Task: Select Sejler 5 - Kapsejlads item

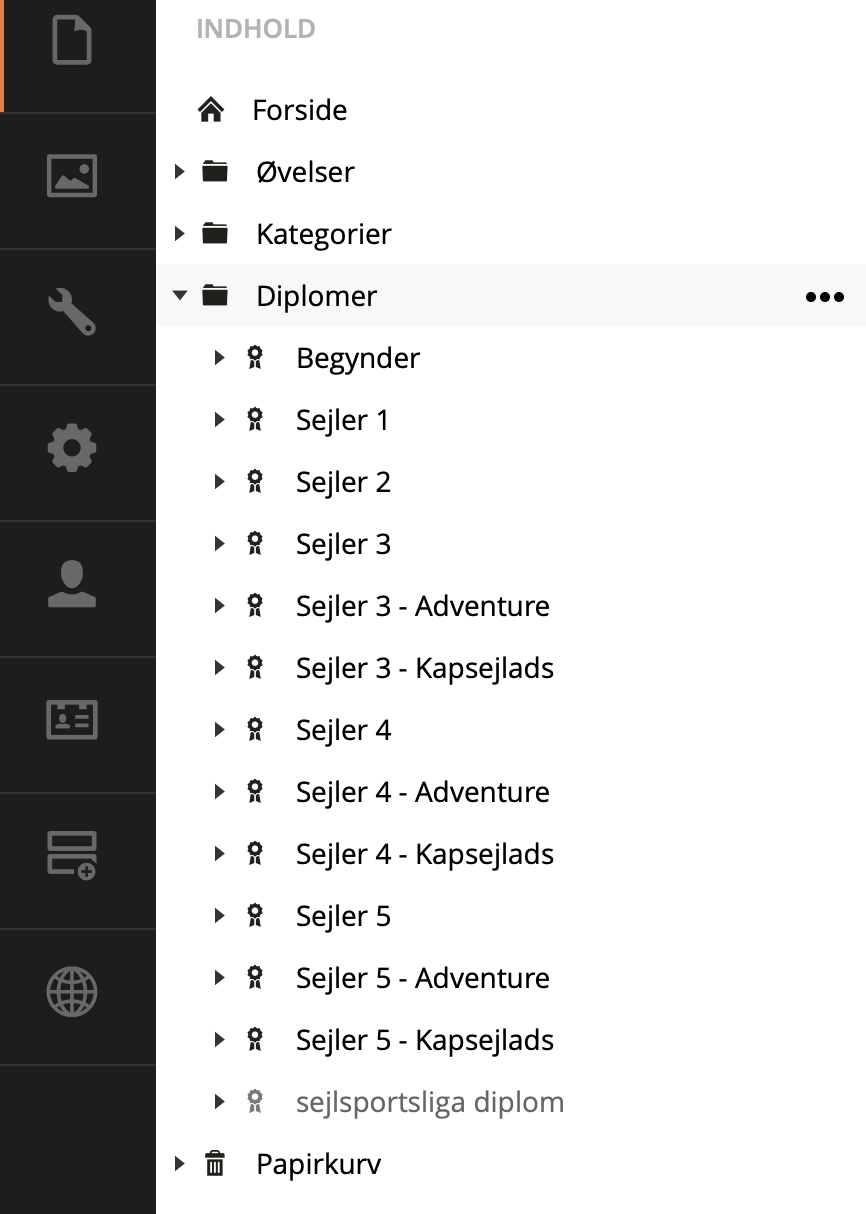Action: tap(425, 1040)
